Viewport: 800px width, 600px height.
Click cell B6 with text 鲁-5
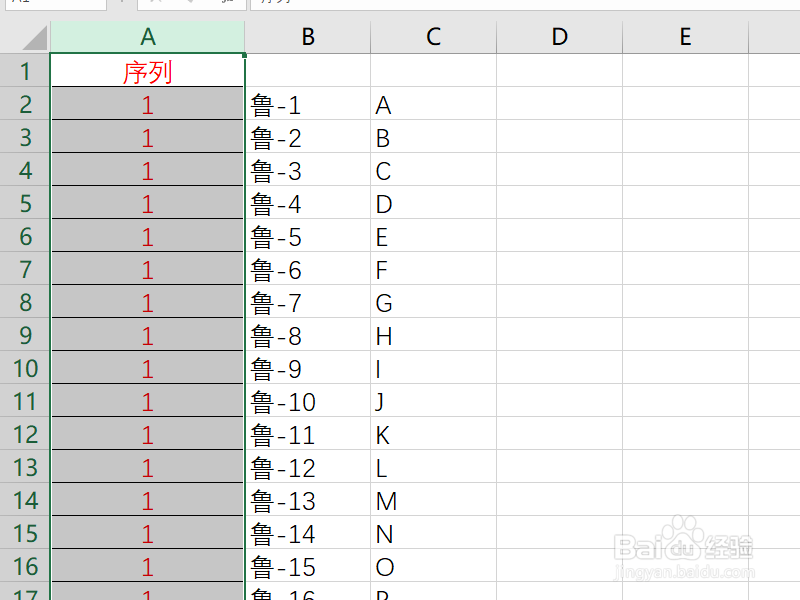(x=308, y=236)
